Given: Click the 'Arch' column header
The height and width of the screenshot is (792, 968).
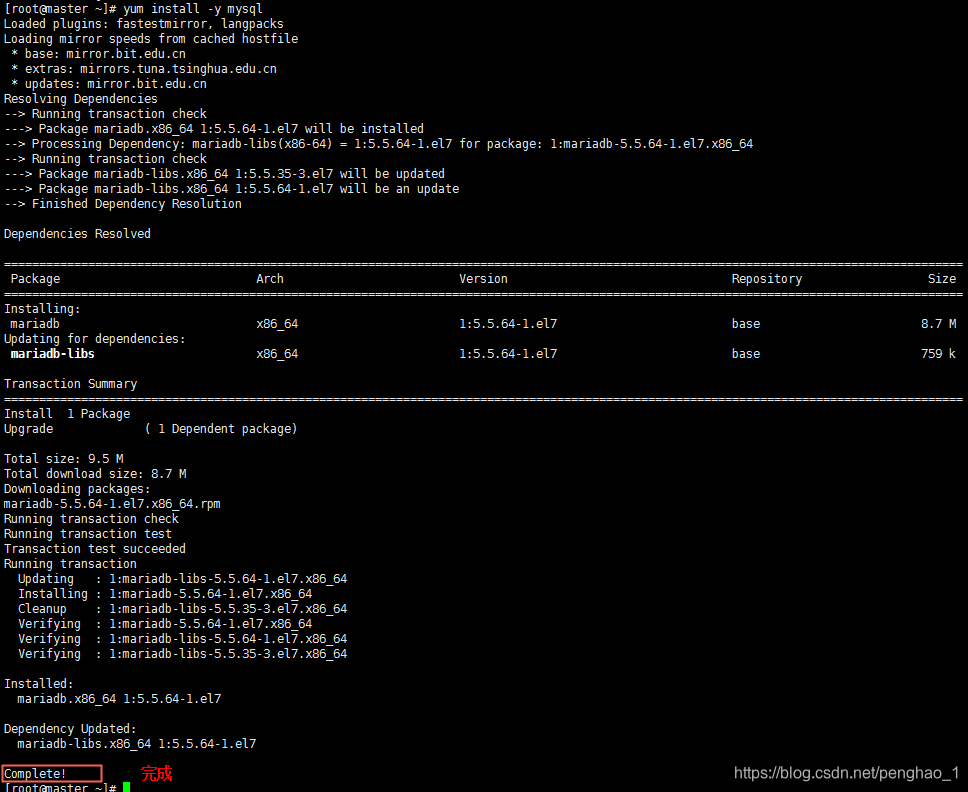Looking at the screenshot, I should (x=270, y=279).
